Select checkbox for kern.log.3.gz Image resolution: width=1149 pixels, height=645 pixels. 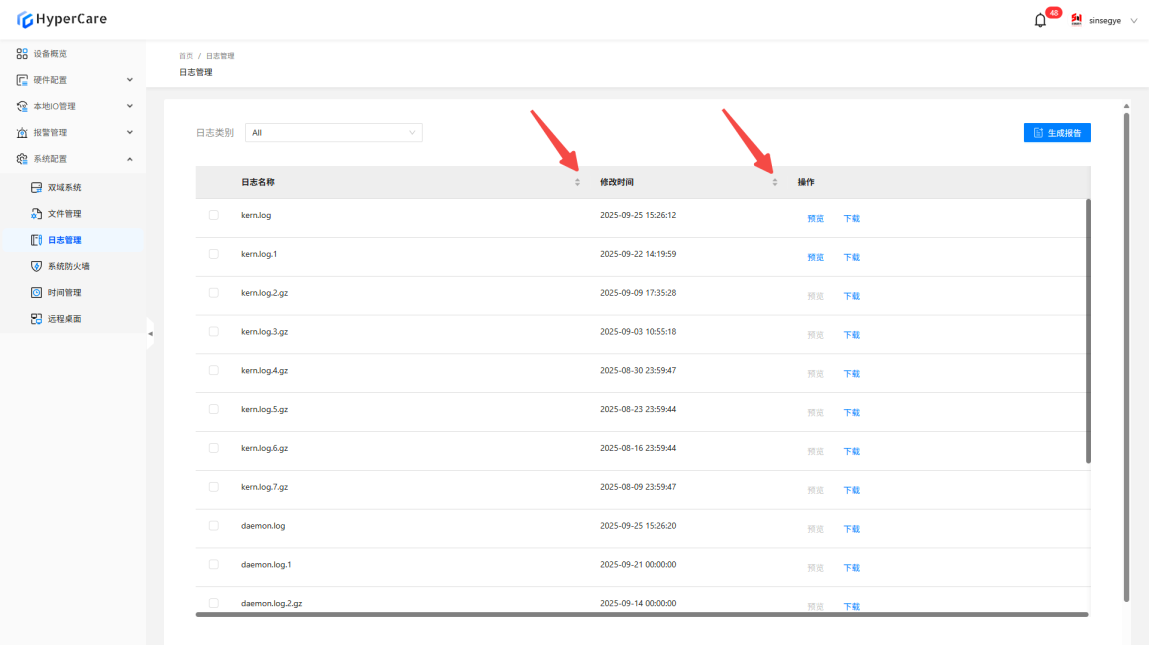[213, 331]
